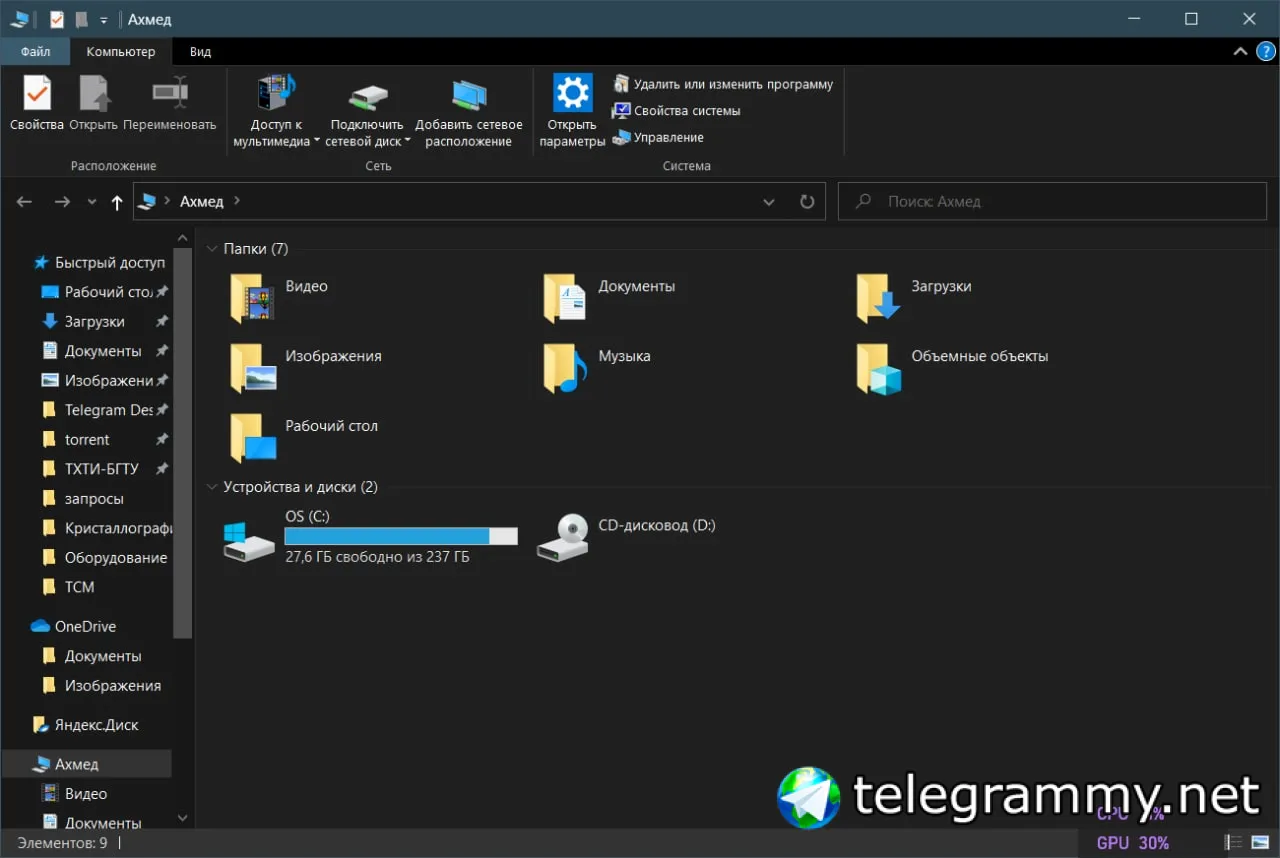
Task: Collapse the Папки (7) group
Action: (211, 249)
